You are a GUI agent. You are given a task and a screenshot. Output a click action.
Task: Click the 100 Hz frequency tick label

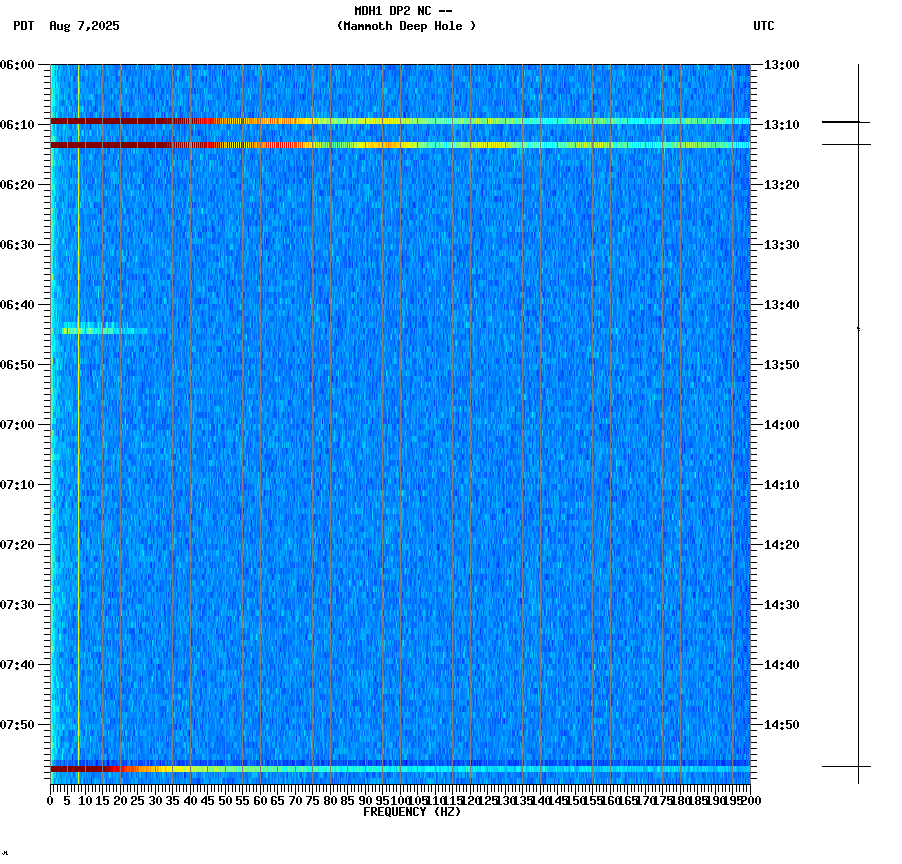coord(398,800)
